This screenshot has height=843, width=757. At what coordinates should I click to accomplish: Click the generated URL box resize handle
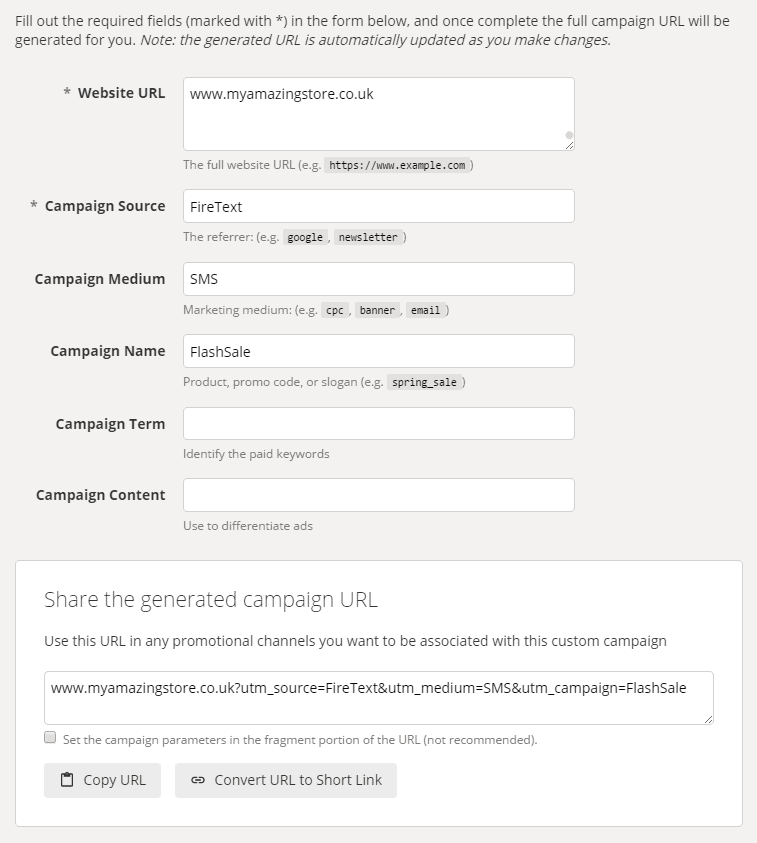click(x=708, y=719)
